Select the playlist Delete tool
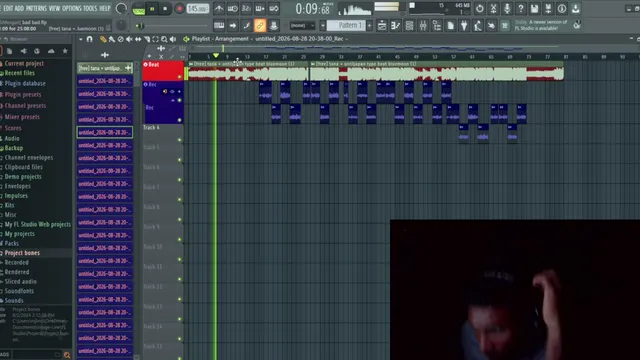This screenshot has height=360, width=640. click(120, 39)
